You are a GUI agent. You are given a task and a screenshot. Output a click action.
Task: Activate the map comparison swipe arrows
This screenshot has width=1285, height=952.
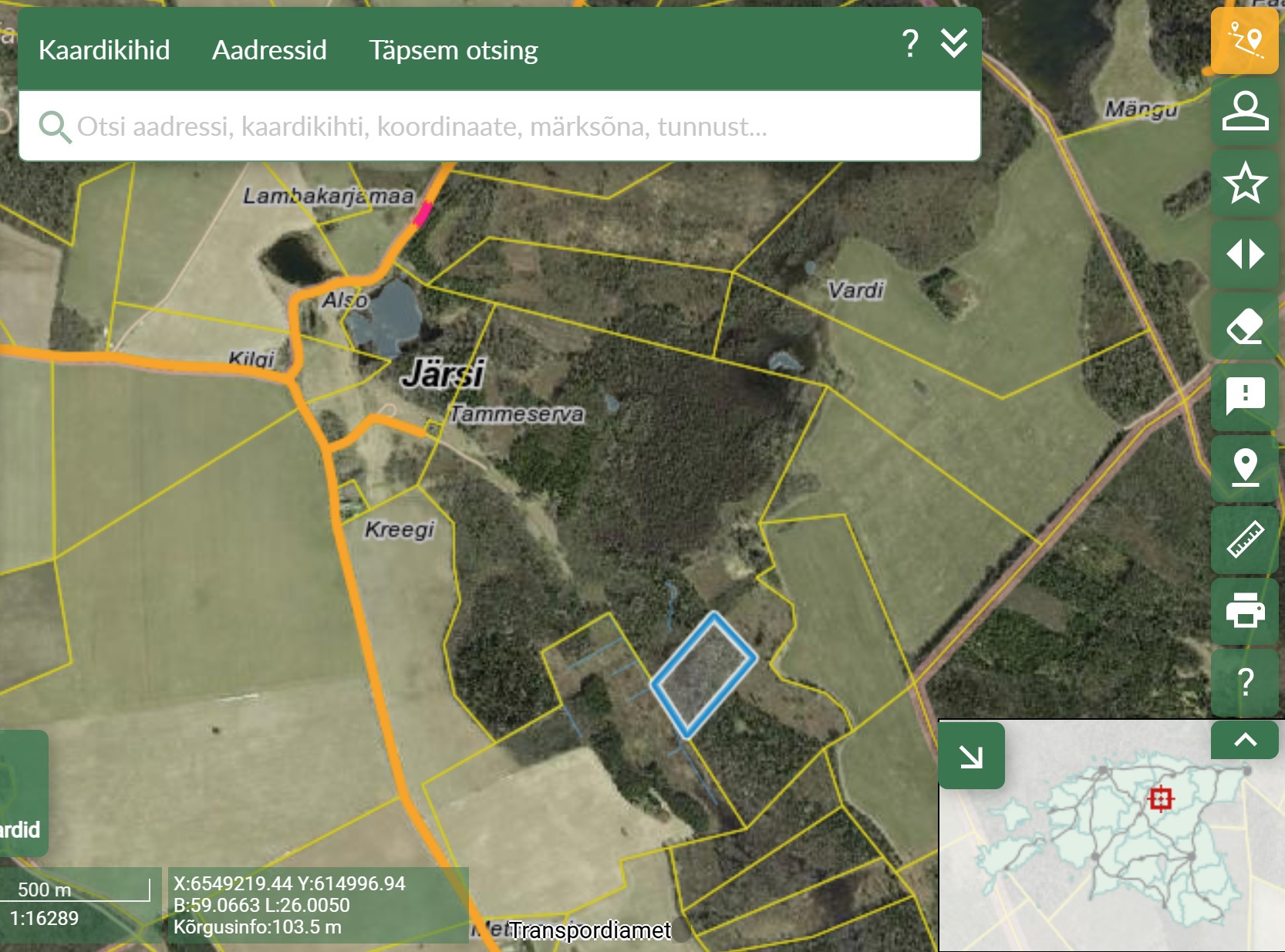(1244, 254)
